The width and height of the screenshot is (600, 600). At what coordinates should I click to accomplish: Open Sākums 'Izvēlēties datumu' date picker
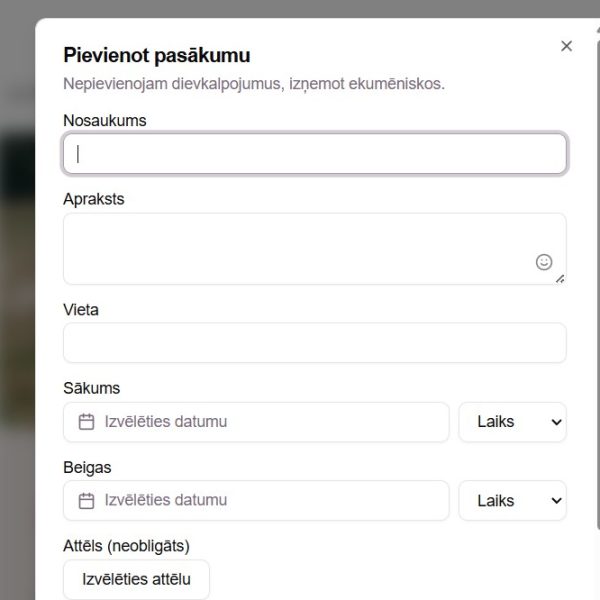[x=256, y=422]
